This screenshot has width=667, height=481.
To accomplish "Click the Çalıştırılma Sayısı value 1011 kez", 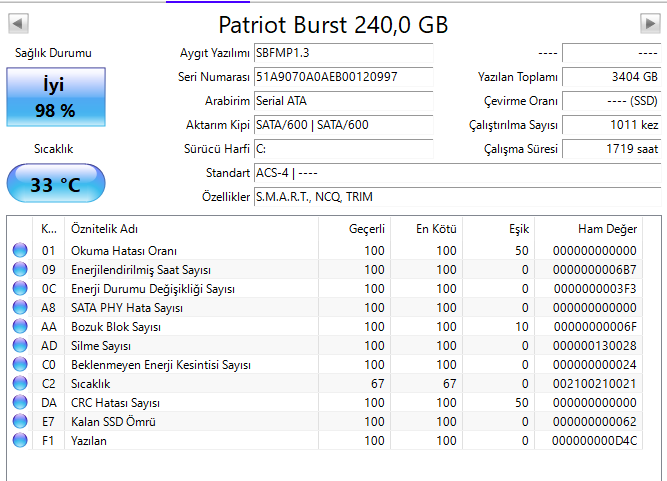I will [x=612, y=125].
